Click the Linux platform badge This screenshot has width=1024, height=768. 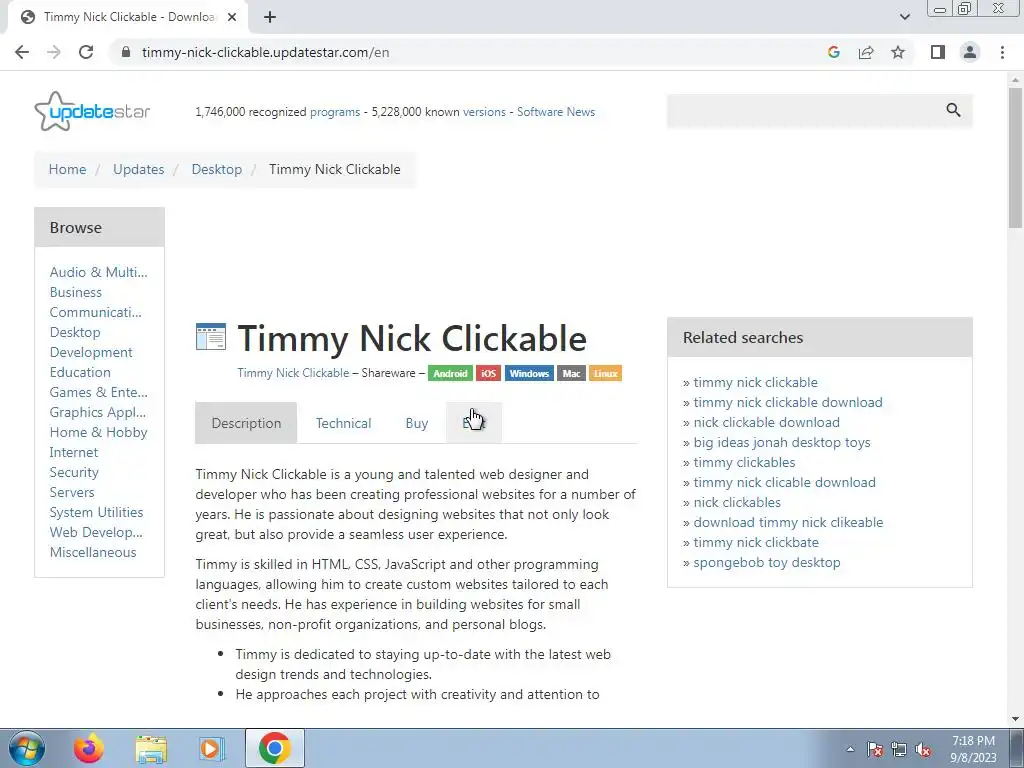click(605, 374)
